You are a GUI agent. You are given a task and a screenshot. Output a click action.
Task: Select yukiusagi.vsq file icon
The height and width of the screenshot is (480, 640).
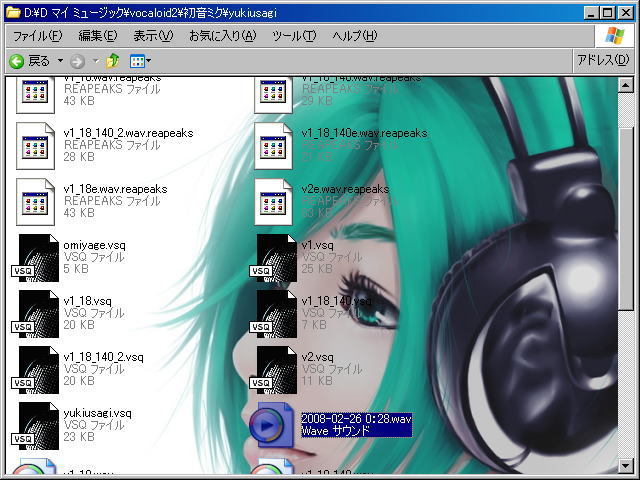(35, 426)
